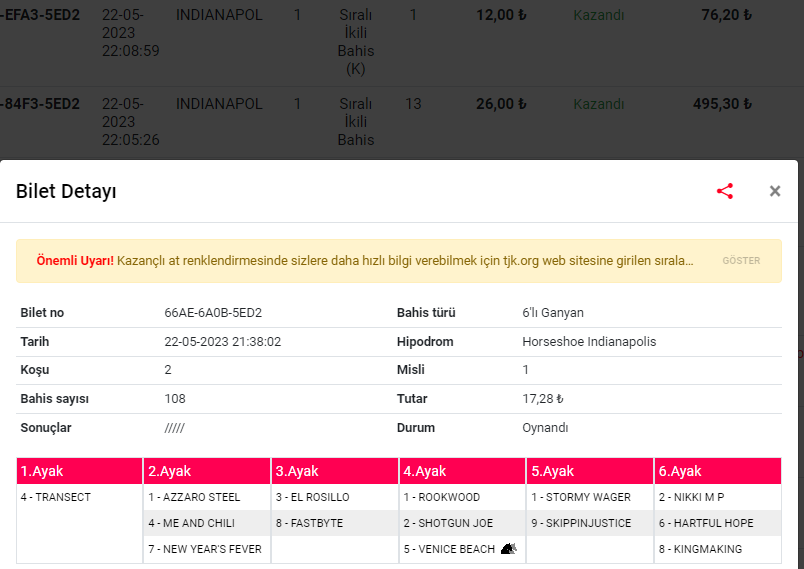This screenshot has height=569, width=804.
Task: Click horse entry 8 - KINGMAKING
Action: 700,549
